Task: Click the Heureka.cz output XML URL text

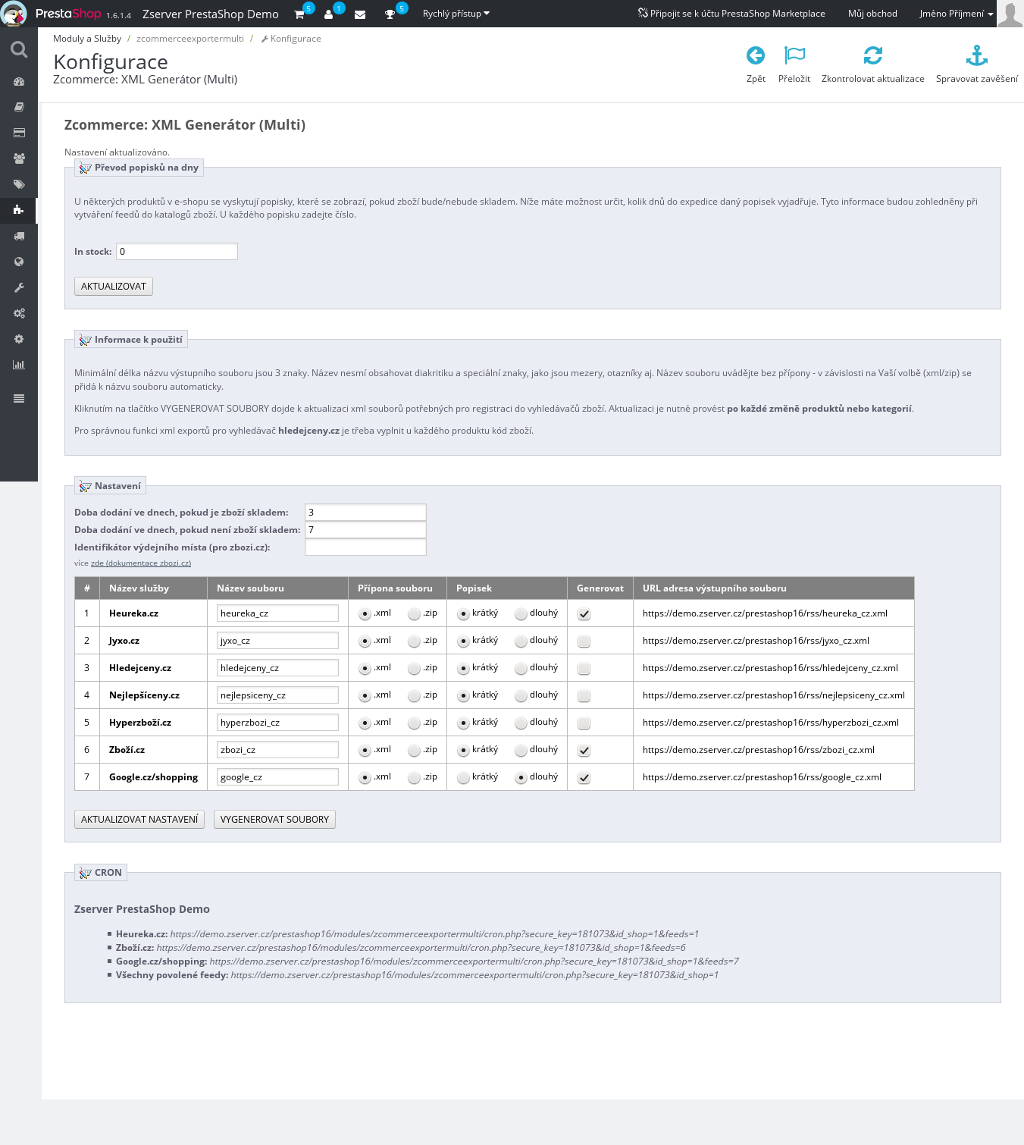Action: (765, 613)
